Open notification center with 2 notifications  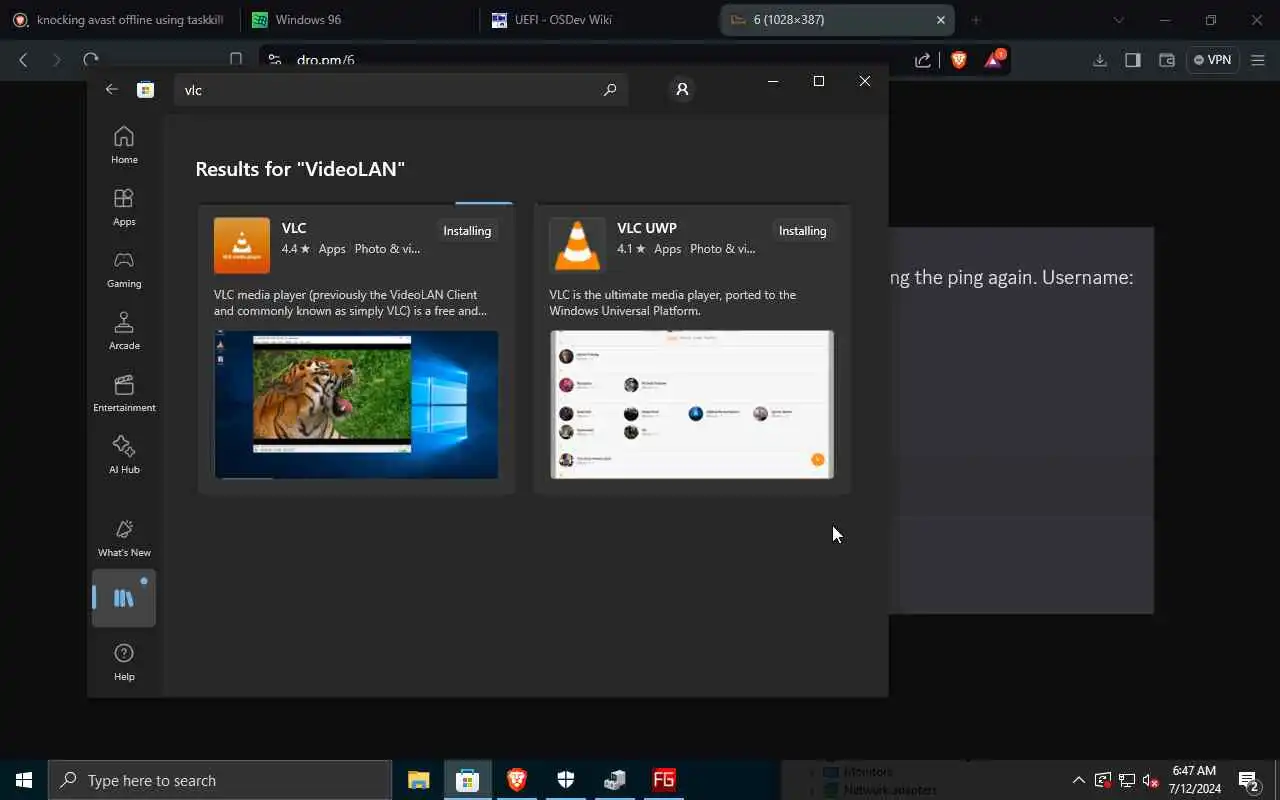[x=1248, y=780]
